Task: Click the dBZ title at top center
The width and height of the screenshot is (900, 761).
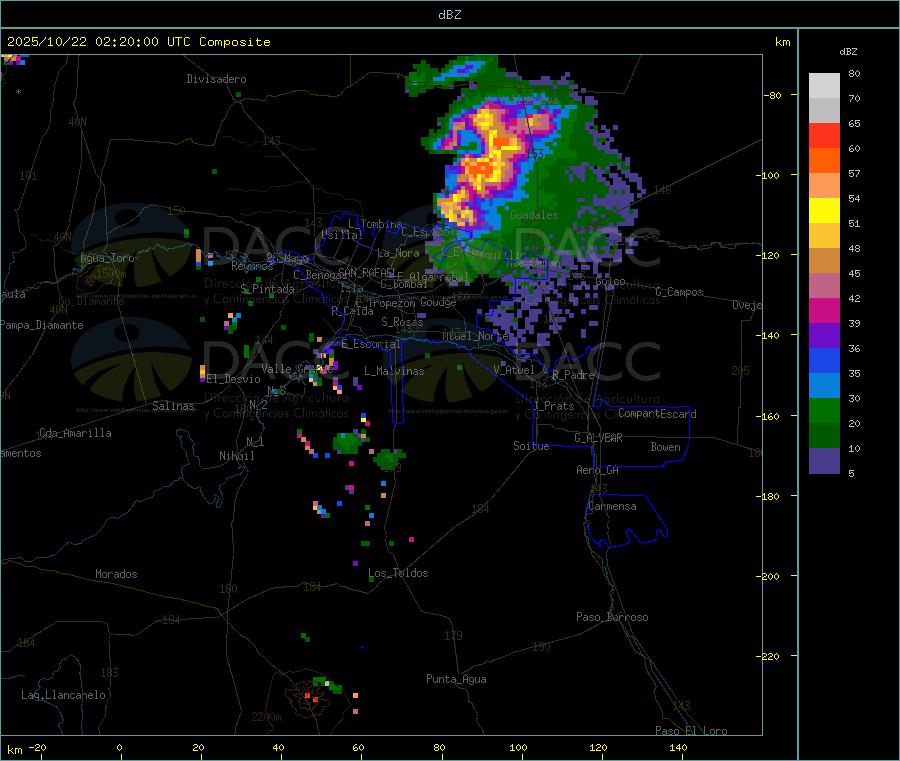Action: 449,15
